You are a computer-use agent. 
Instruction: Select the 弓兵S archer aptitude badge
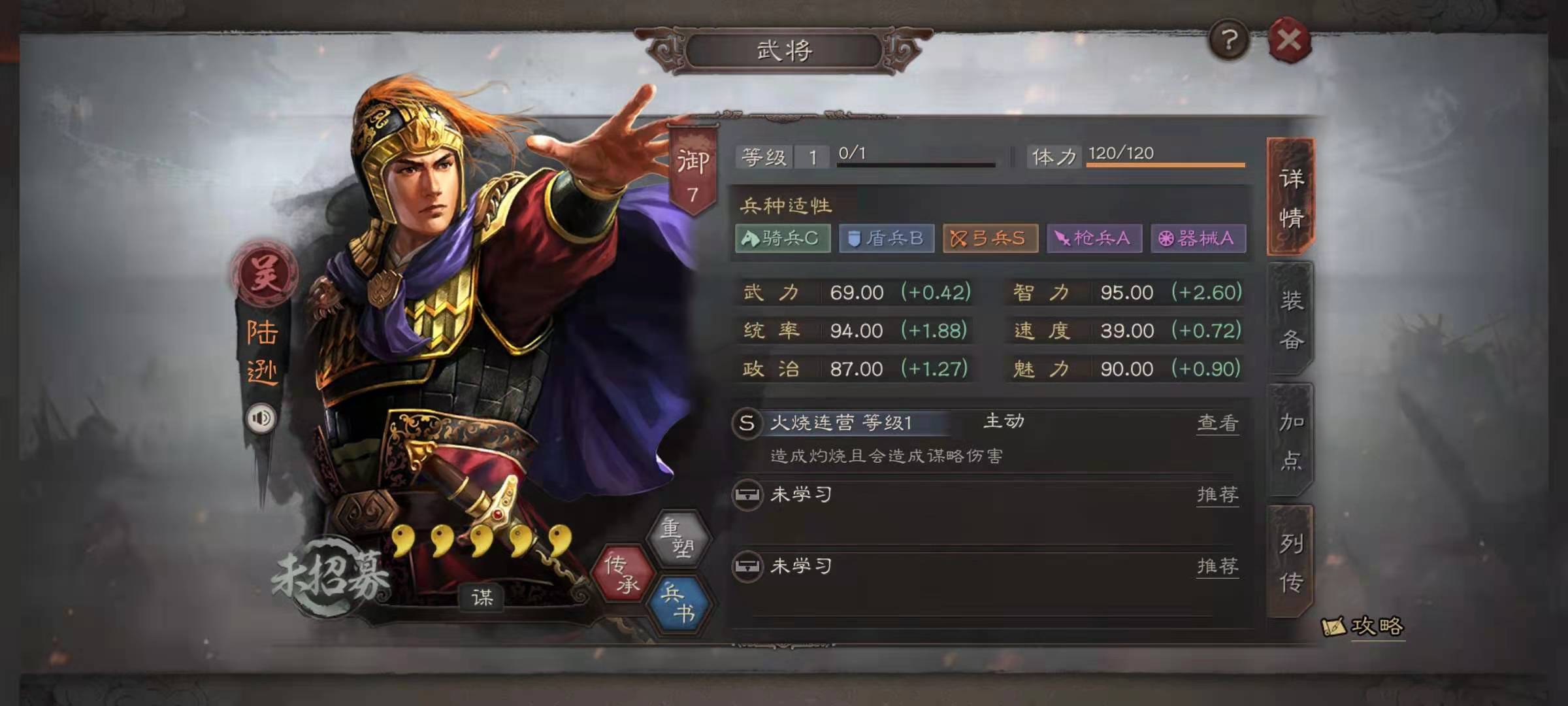pyautogui.click(x=990, y=239)
